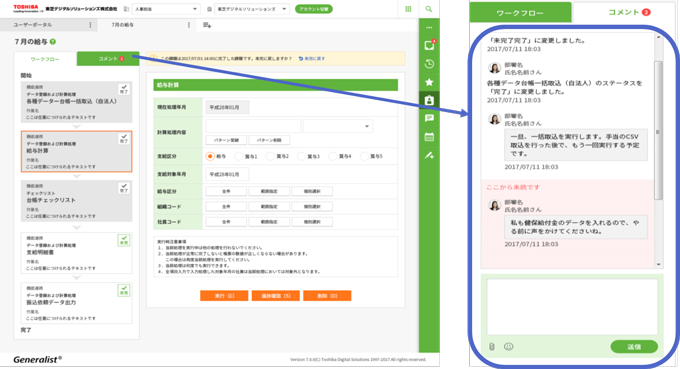This screenshot has height=369, width=680.
Task: Toggle the 完了 check on 台帳チェックリスト step
Action: tap(124, 188)
